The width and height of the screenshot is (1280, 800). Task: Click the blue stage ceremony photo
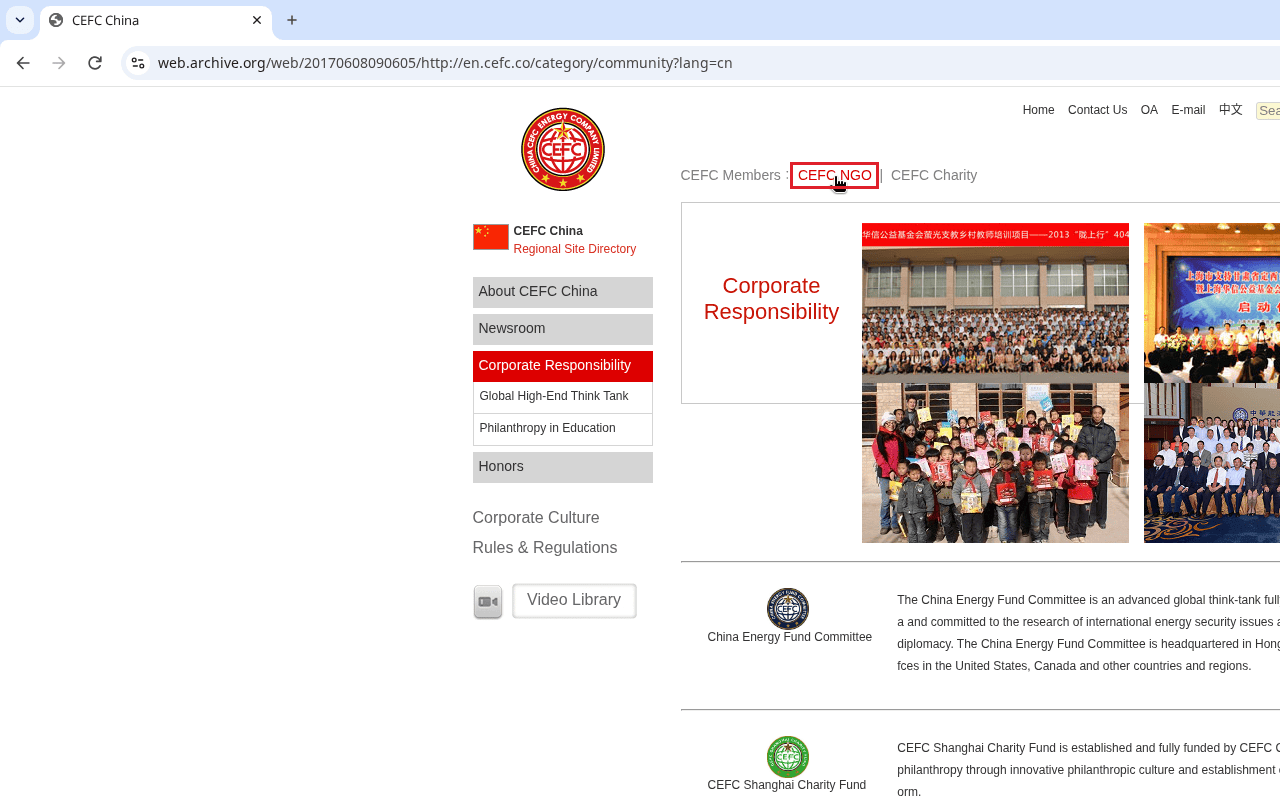[1212, 303]
